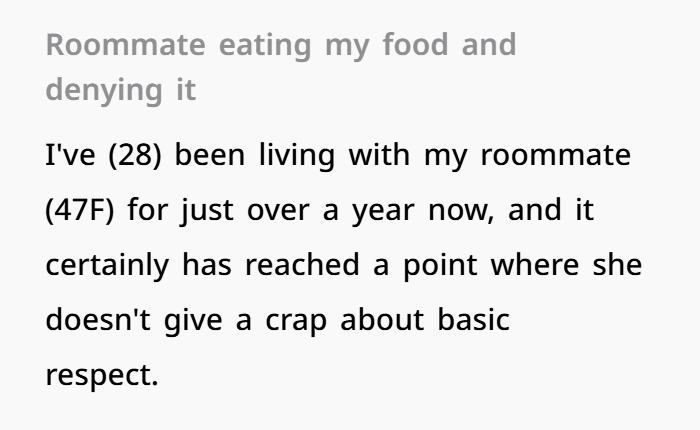Click the word 'denying' in the title
This screenshot has height=430, width=700.
click(x=104, y=91)
